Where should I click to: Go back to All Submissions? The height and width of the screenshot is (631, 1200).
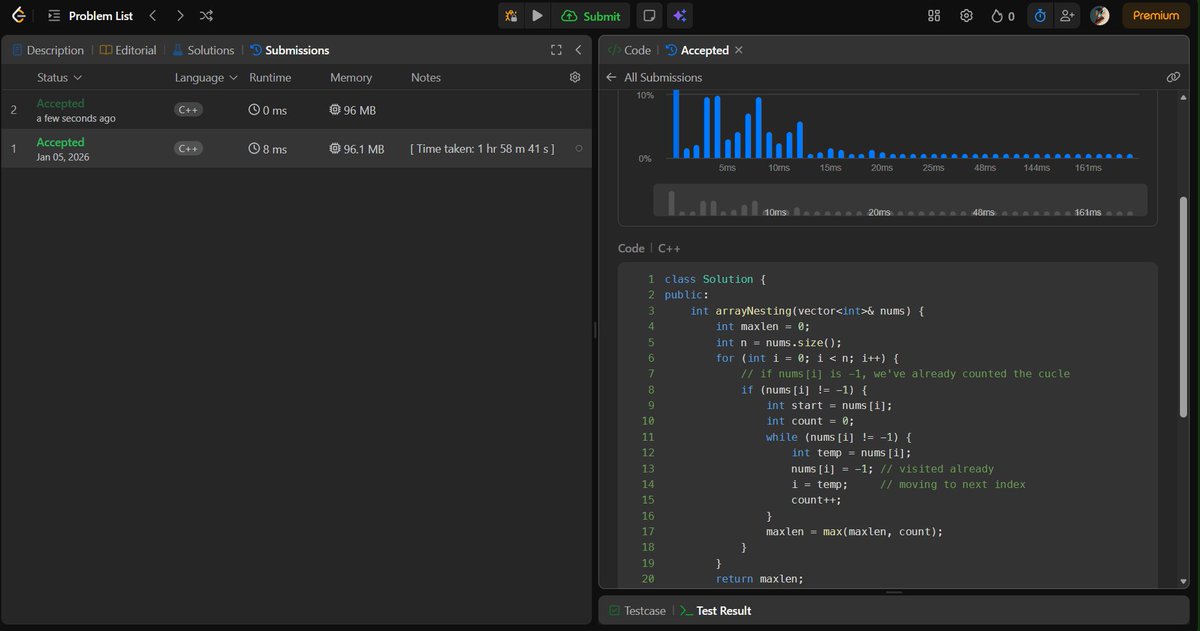(654, 77)
